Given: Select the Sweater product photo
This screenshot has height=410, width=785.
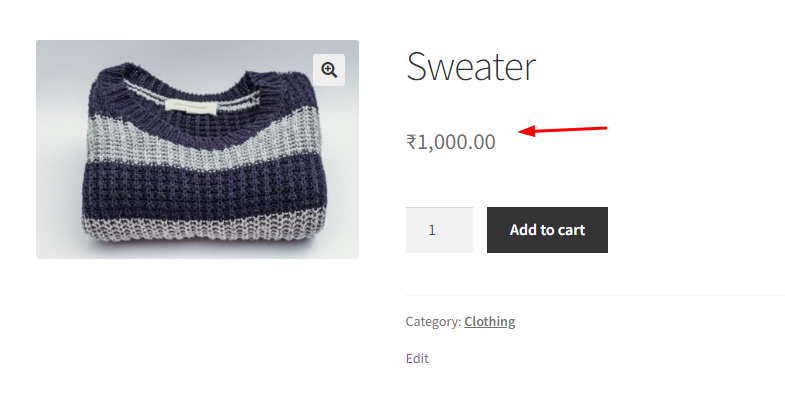Looking at the screenshot, I should click(x=197, y=149).
